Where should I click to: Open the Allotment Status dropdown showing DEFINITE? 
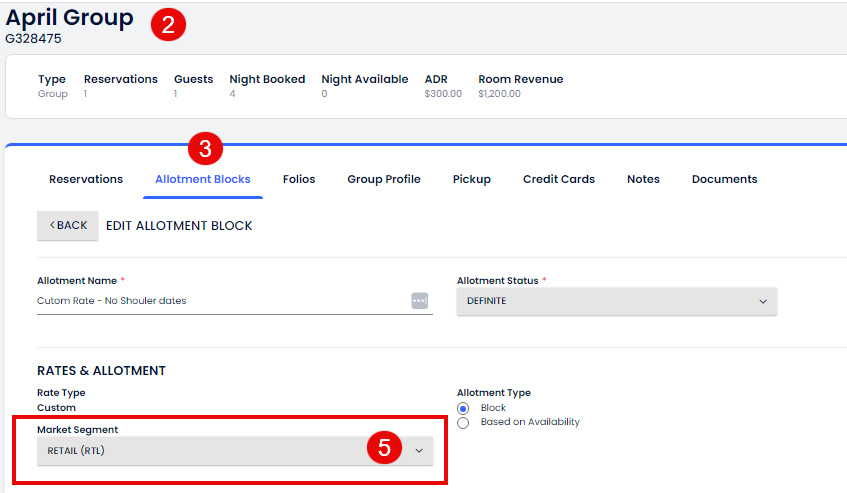tap(616, 301)
